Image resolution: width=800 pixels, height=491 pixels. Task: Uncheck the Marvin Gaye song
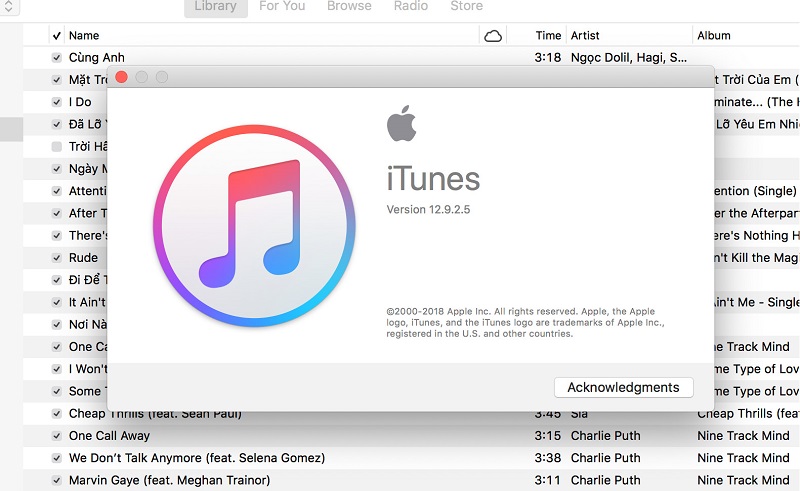(57, 481)
